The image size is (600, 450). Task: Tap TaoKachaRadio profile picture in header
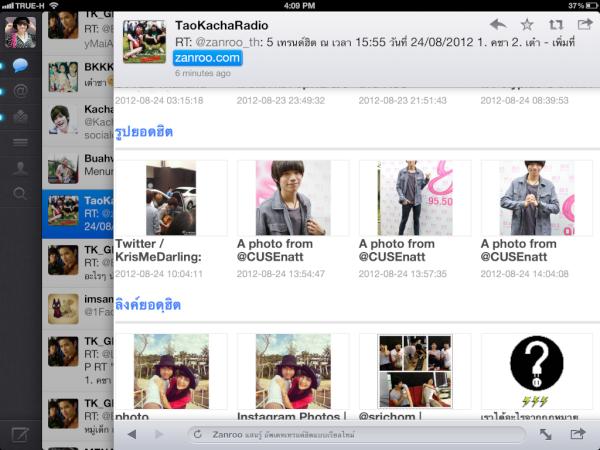pos(144,41)
